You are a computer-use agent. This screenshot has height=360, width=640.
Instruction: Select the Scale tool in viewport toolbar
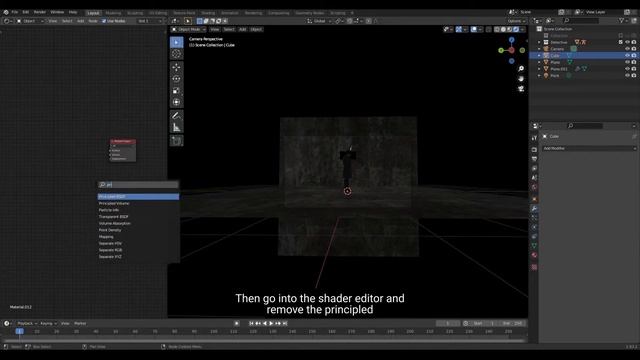coord(176,91)
